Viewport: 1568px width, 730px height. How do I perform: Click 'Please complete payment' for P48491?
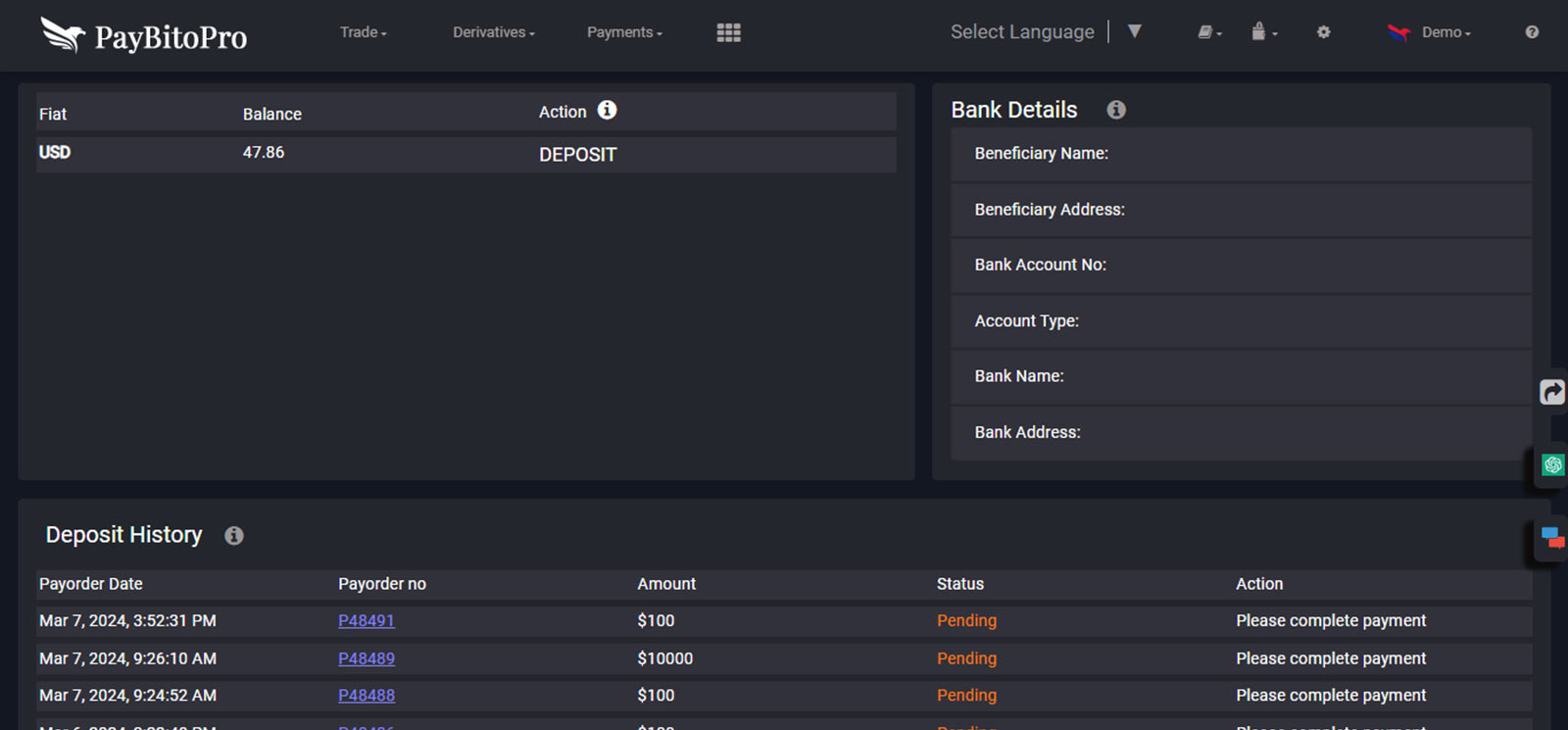(1331, 620)
